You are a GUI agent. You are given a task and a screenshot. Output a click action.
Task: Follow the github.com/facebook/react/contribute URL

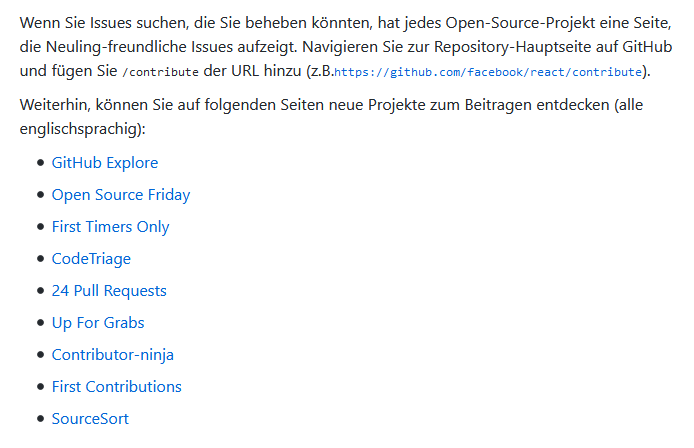[x=488, y=72]
